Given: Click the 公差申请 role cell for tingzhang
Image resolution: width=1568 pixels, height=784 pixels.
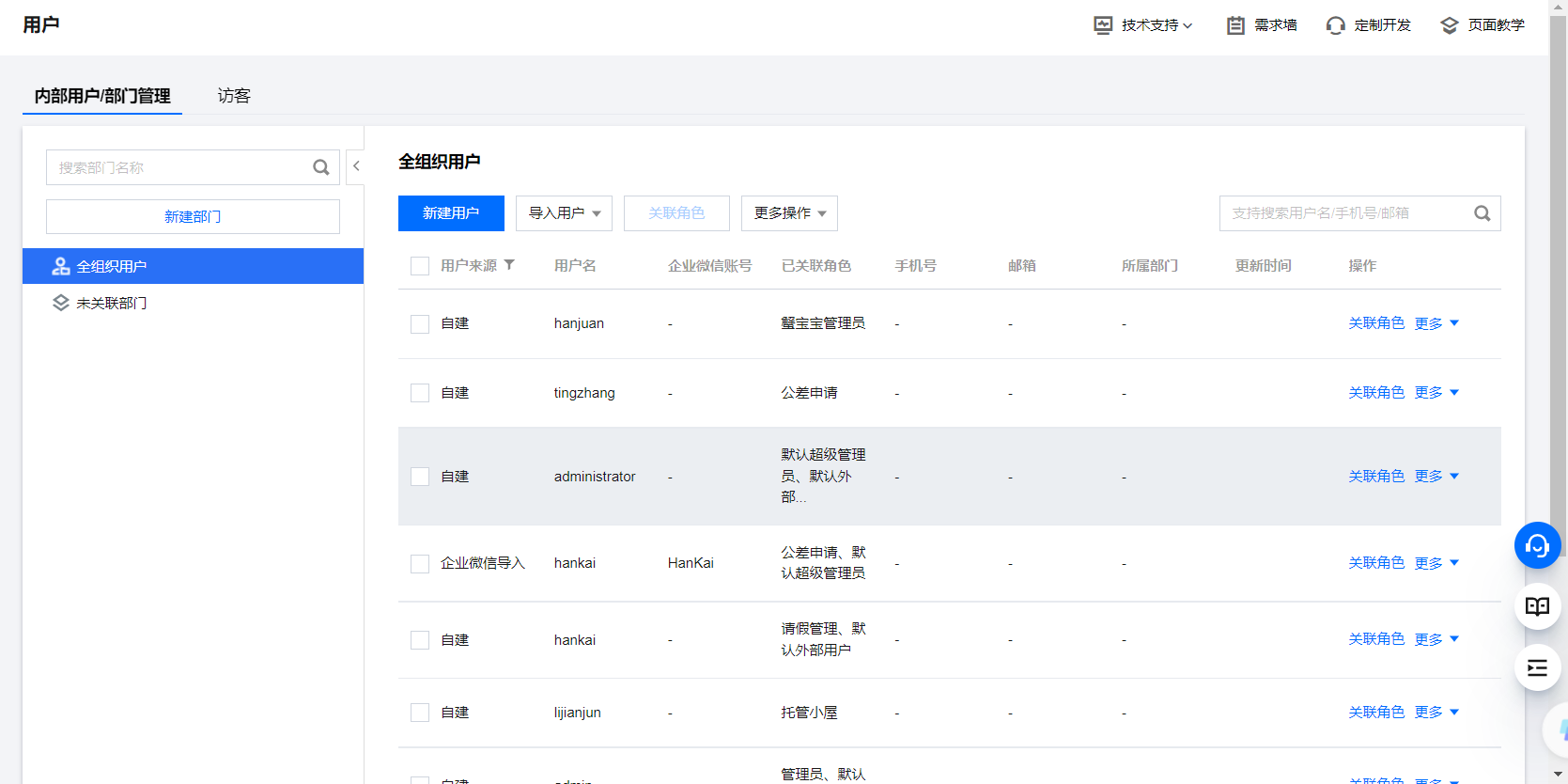Looking at the screenshot, I should 809,393.
